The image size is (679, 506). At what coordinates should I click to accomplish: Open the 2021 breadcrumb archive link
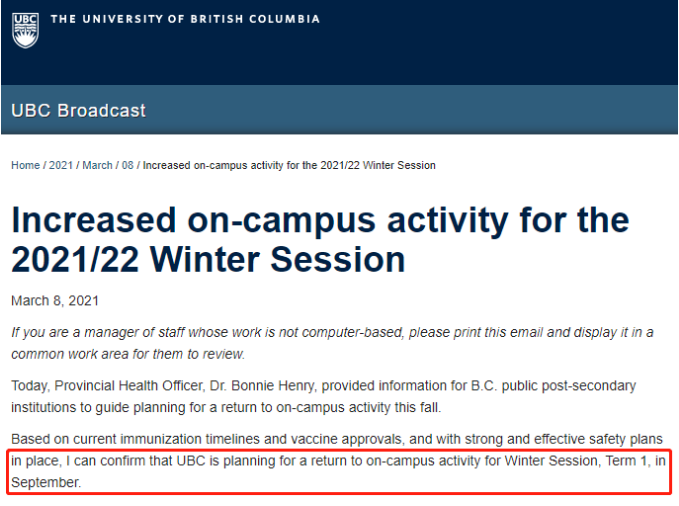tap(61, 165)
